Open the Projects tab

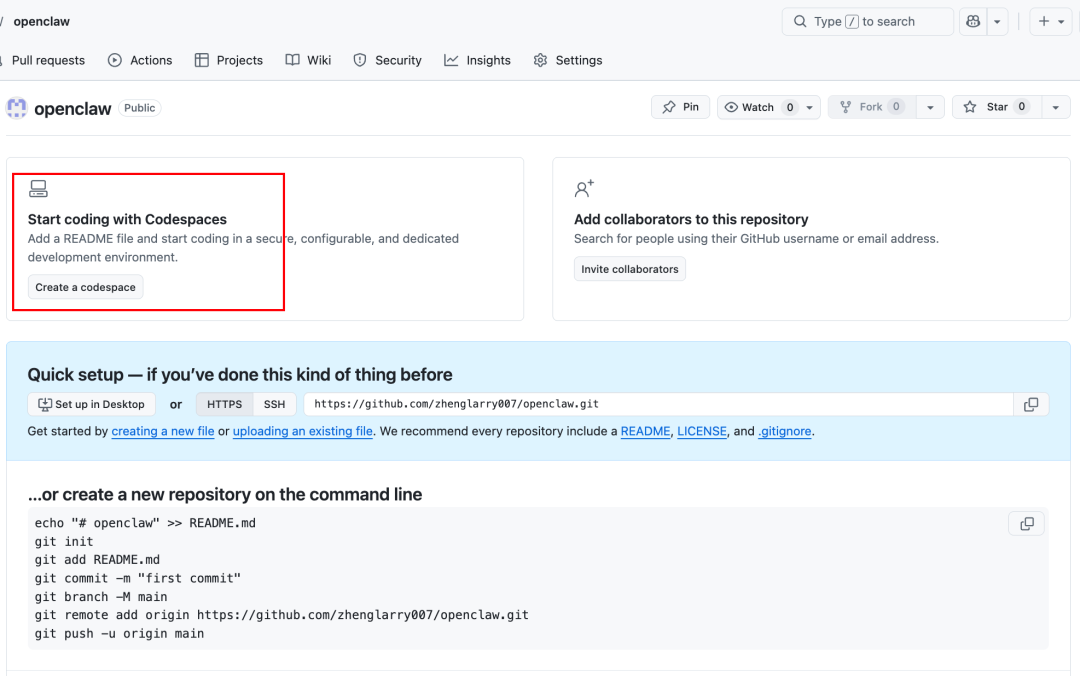click(229, 60)
